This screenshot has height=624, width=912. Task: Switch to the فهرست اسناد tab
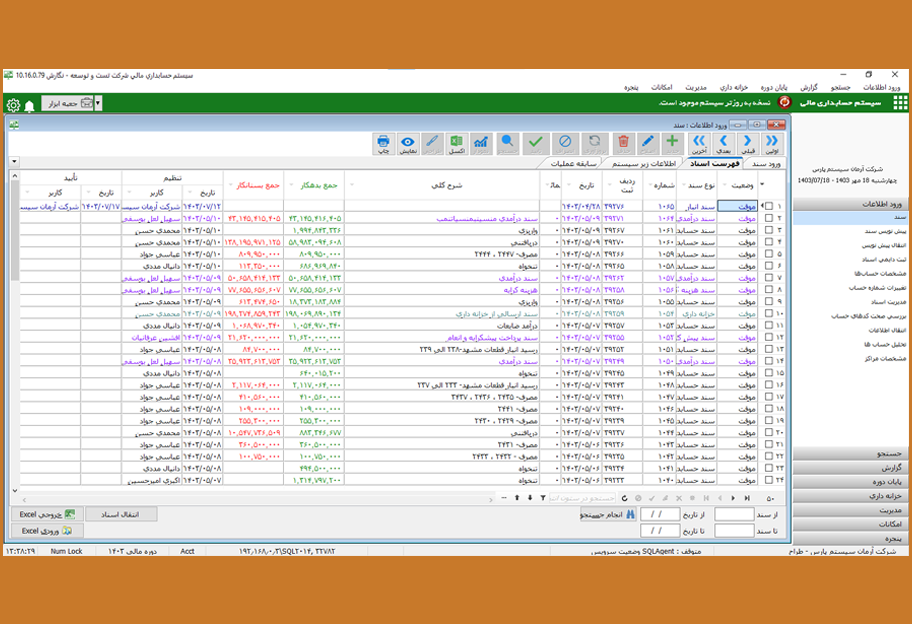(714, 164)
